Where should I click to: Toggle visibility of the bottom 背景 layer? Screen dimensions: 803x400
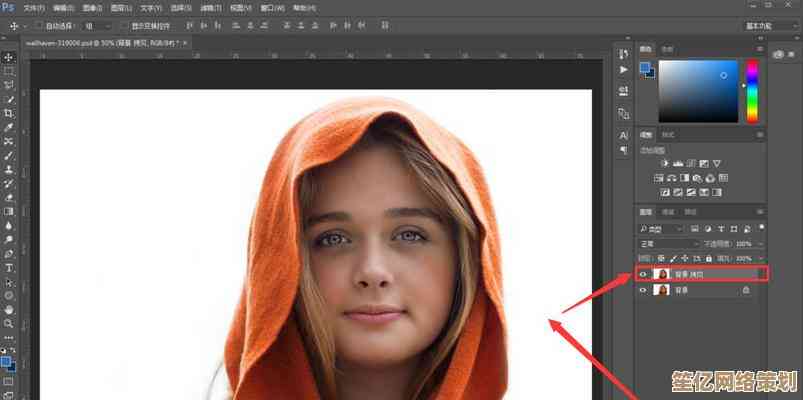point(642,290)
